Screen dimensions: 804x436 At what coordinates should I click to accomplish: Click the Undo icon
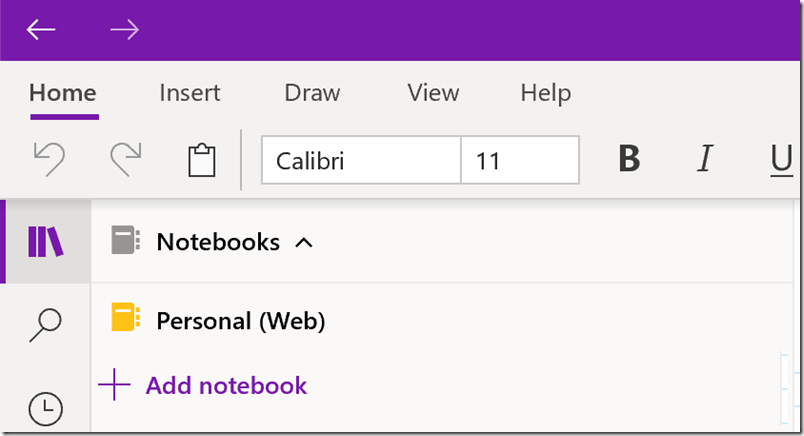click(48, 160)
